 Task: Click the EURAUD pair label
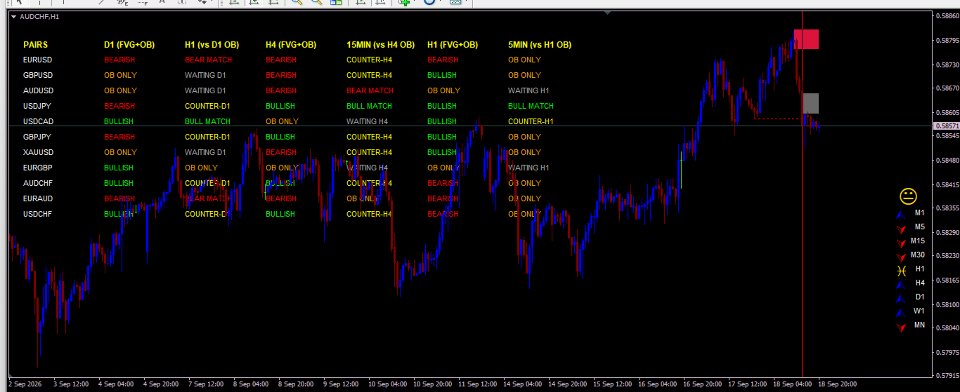[x=38, y=198]
